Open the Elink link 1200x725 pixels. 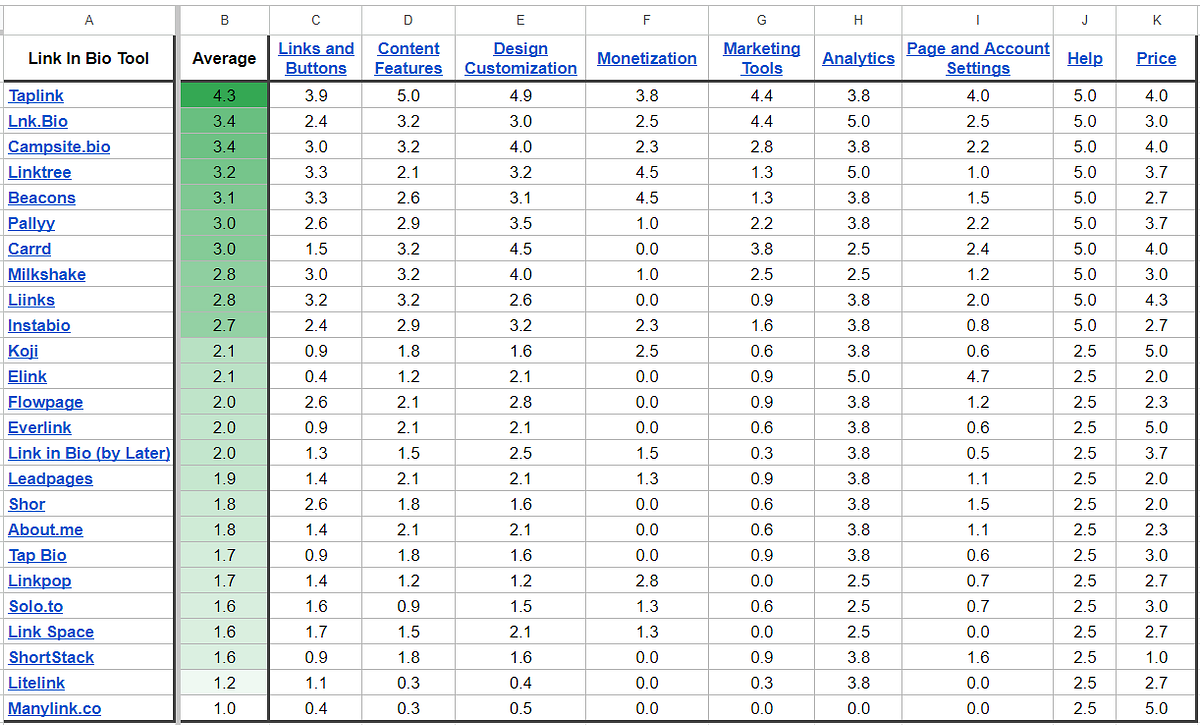27,376
